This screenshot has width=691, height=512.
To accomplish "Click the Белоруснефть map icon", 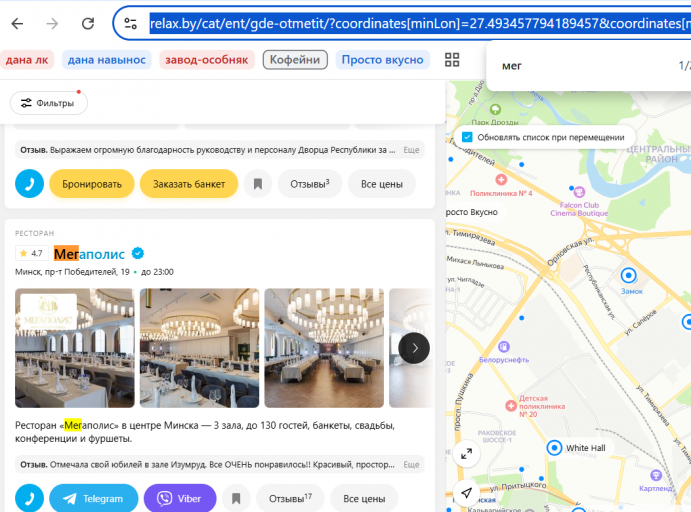I will tap(504, 347).
